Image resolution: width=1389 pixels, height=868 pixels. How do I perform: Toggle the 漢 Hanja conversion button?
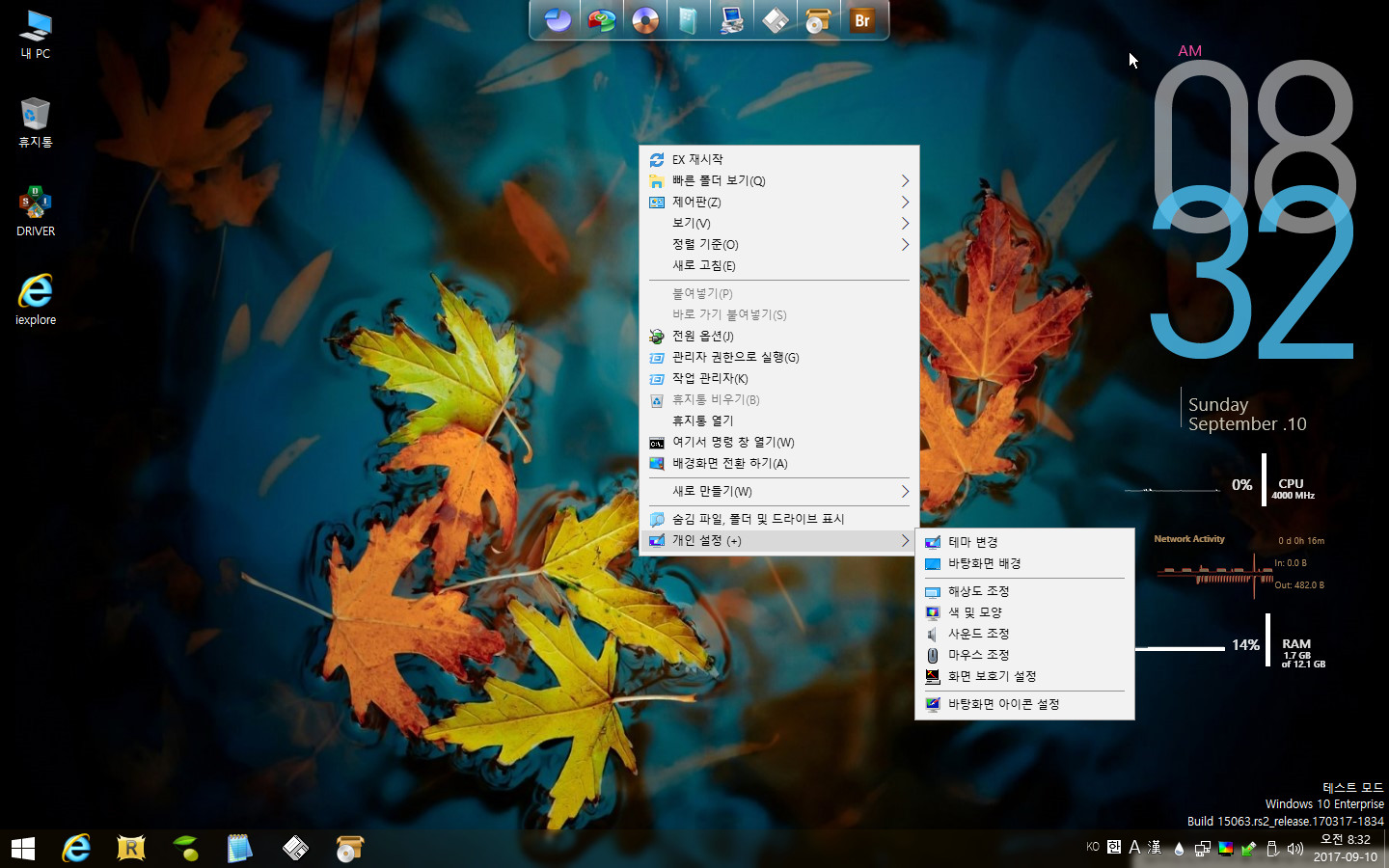click(x=1155, y=847)
